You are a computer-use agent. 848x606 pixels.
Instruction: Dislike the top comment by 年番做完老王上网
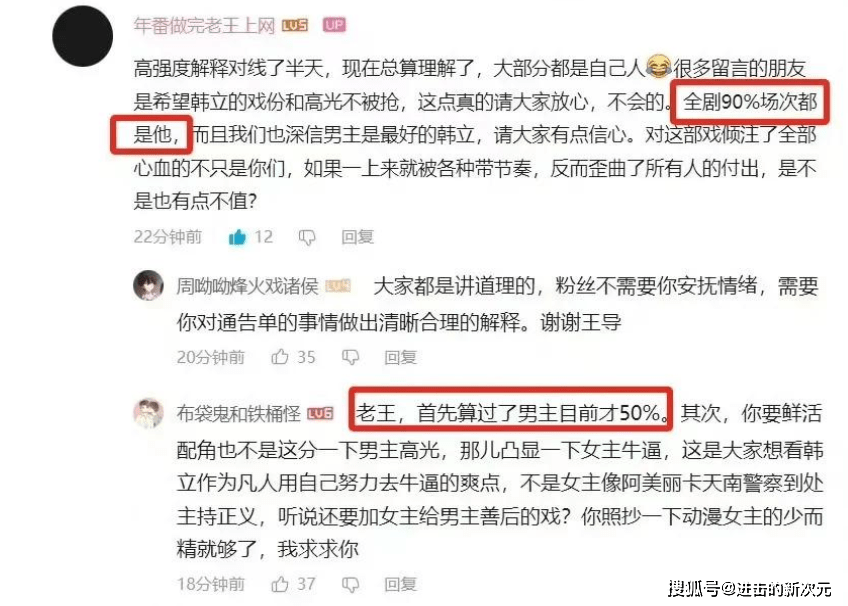(x=307, y=237)
